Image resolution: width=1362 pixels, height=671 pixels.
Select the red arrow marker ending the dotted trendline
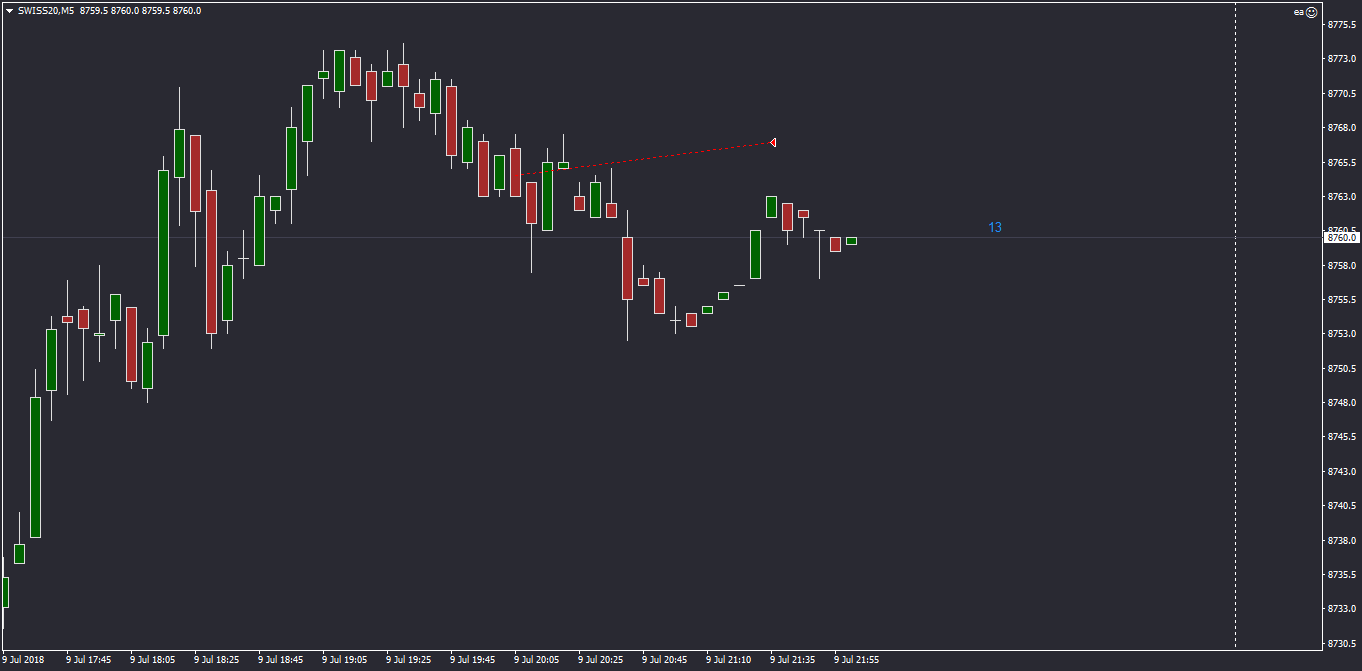[x=773, y=143]
